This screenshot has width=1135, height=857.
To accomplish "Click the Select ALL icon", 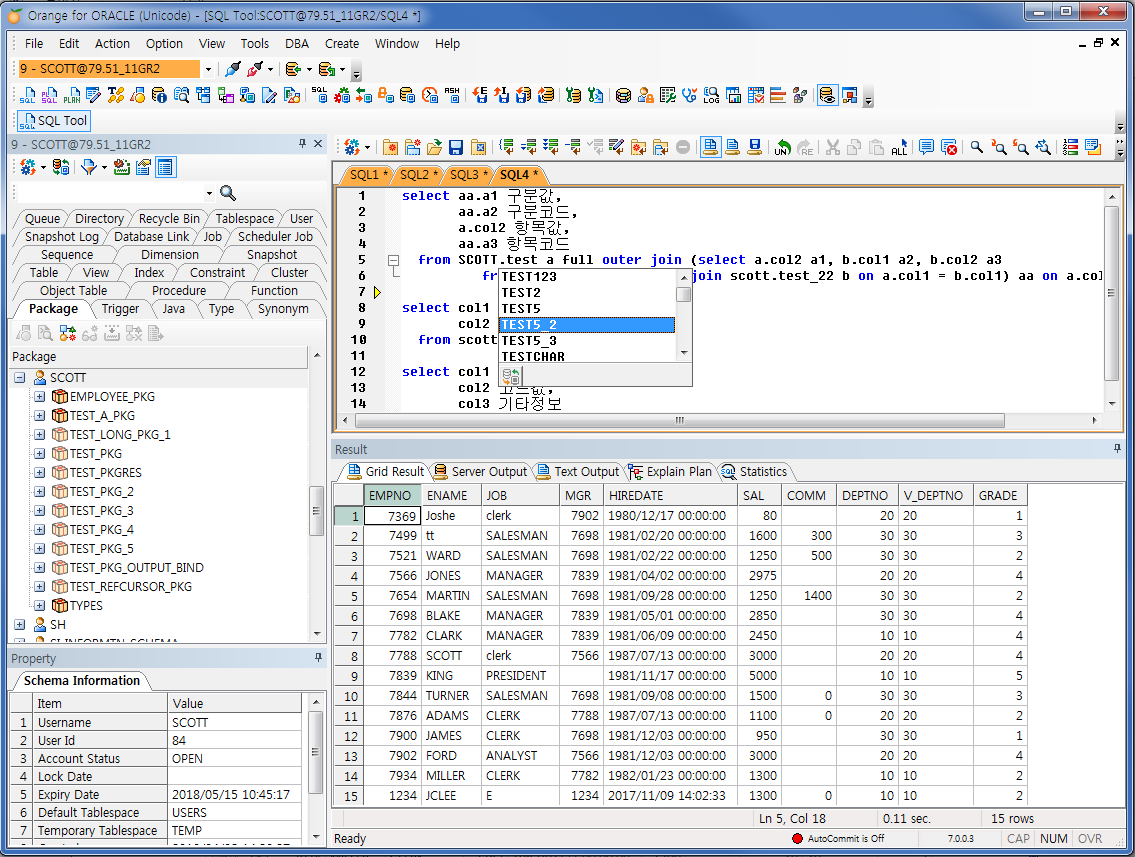I will [899, 148].
